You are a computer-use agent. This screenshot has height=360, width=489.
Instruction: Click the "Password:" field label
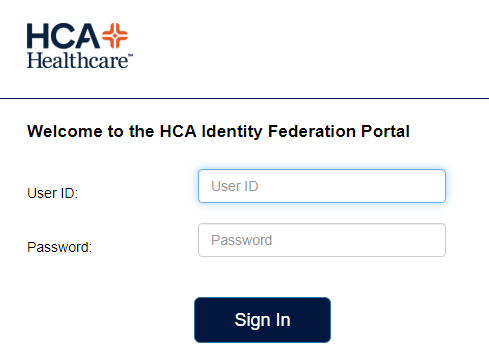(59, 247)
